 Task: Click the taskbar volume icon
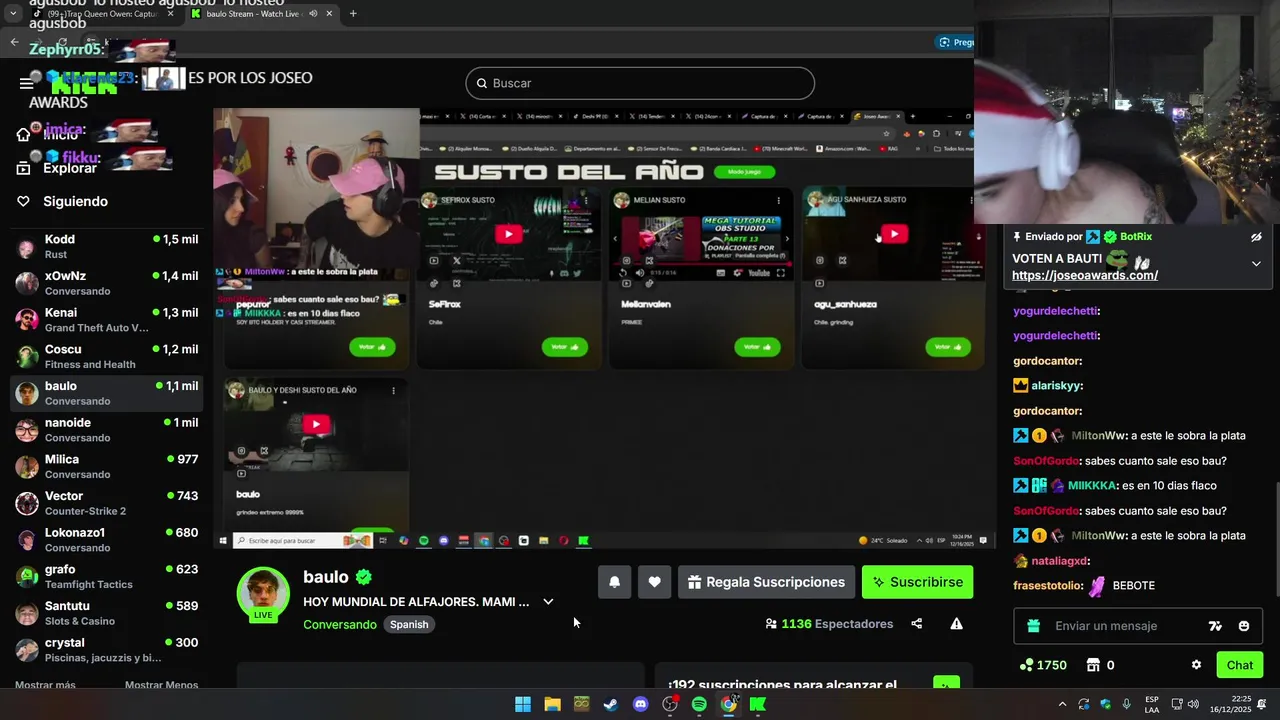[x=1193, y=704]
